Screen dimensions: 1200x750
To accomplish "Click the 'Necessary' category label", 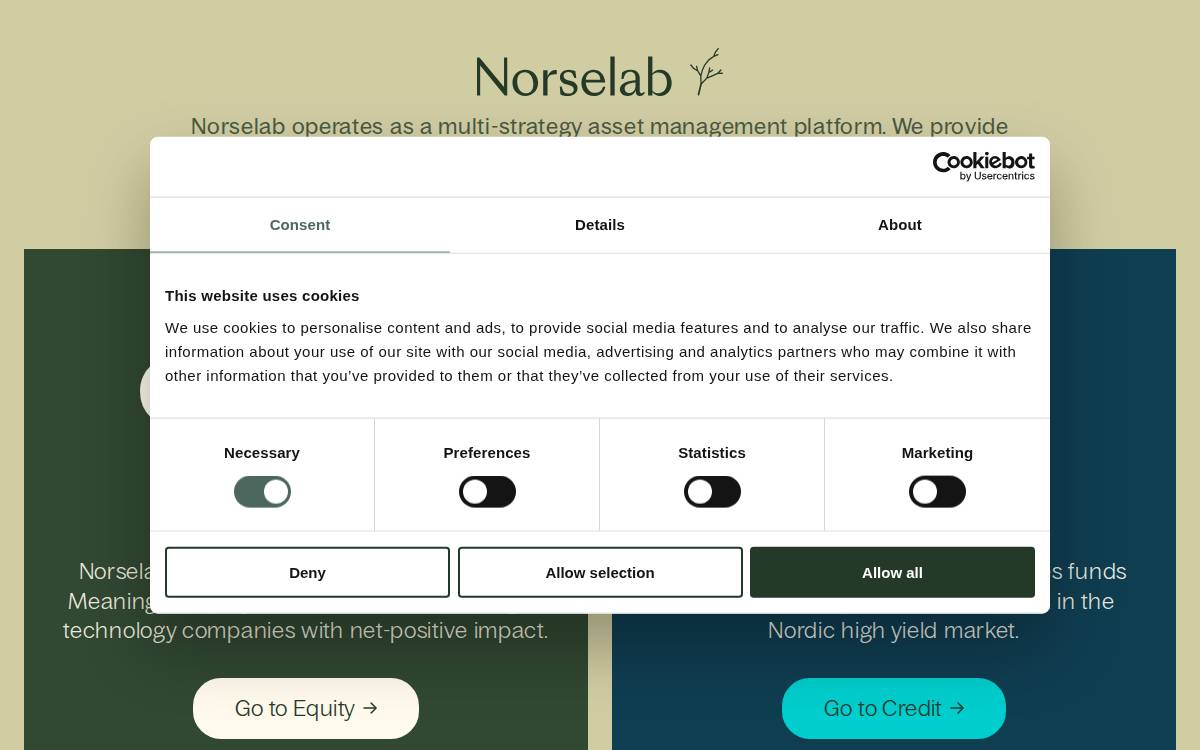I will [x=262, y=453].
